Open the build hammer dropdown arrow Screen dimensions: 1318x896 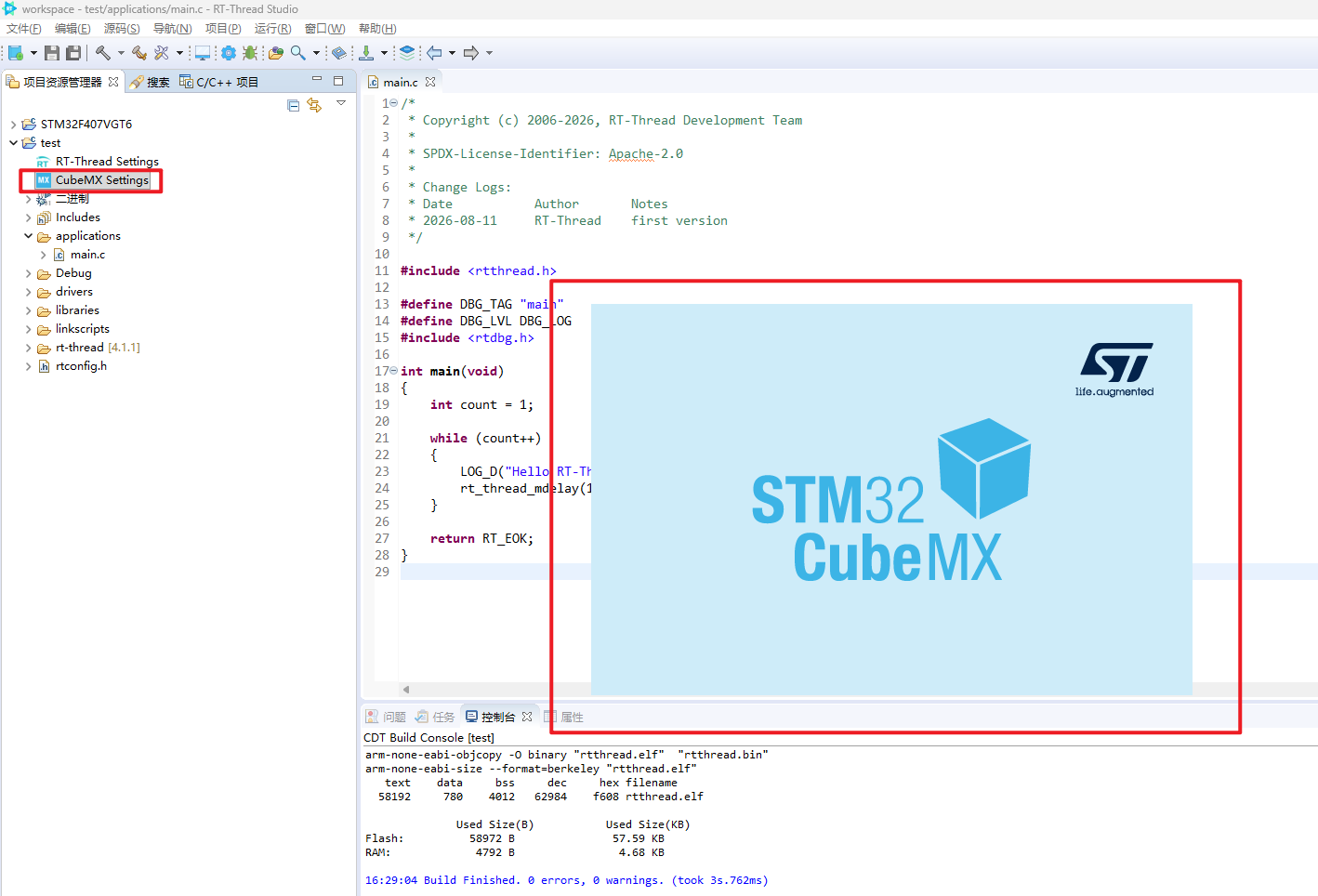tap(121, 53)
